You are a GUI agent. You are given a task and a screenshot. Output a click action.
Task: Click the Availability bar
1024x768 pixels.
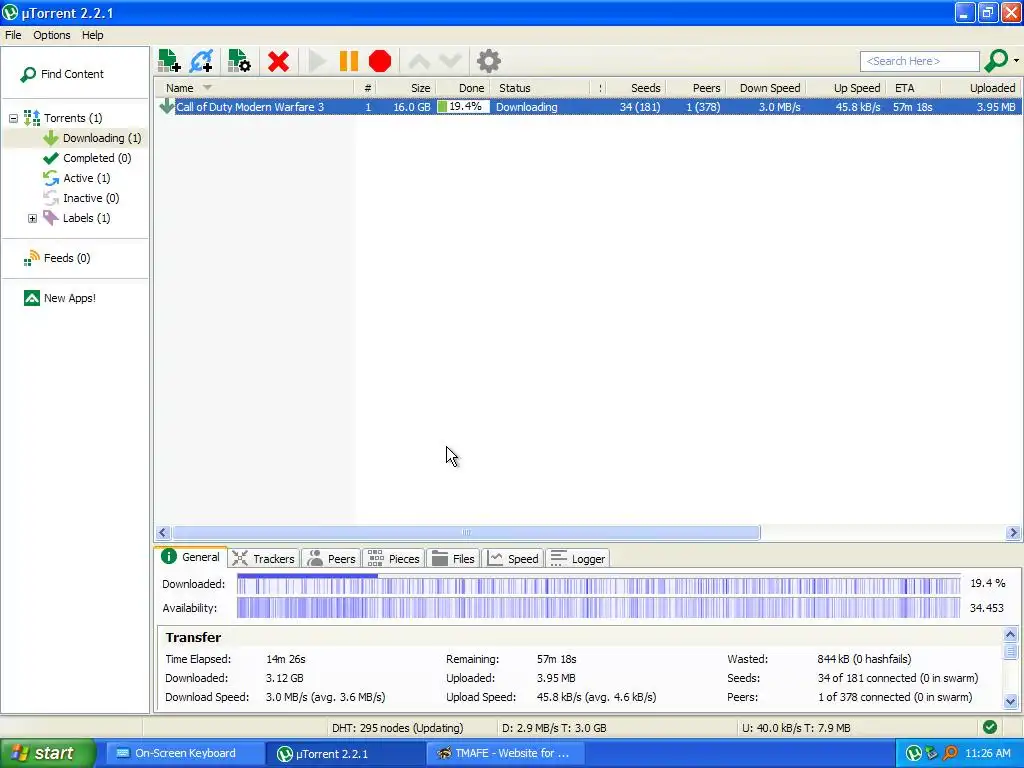pyautogui.click(x=598, y=609)
